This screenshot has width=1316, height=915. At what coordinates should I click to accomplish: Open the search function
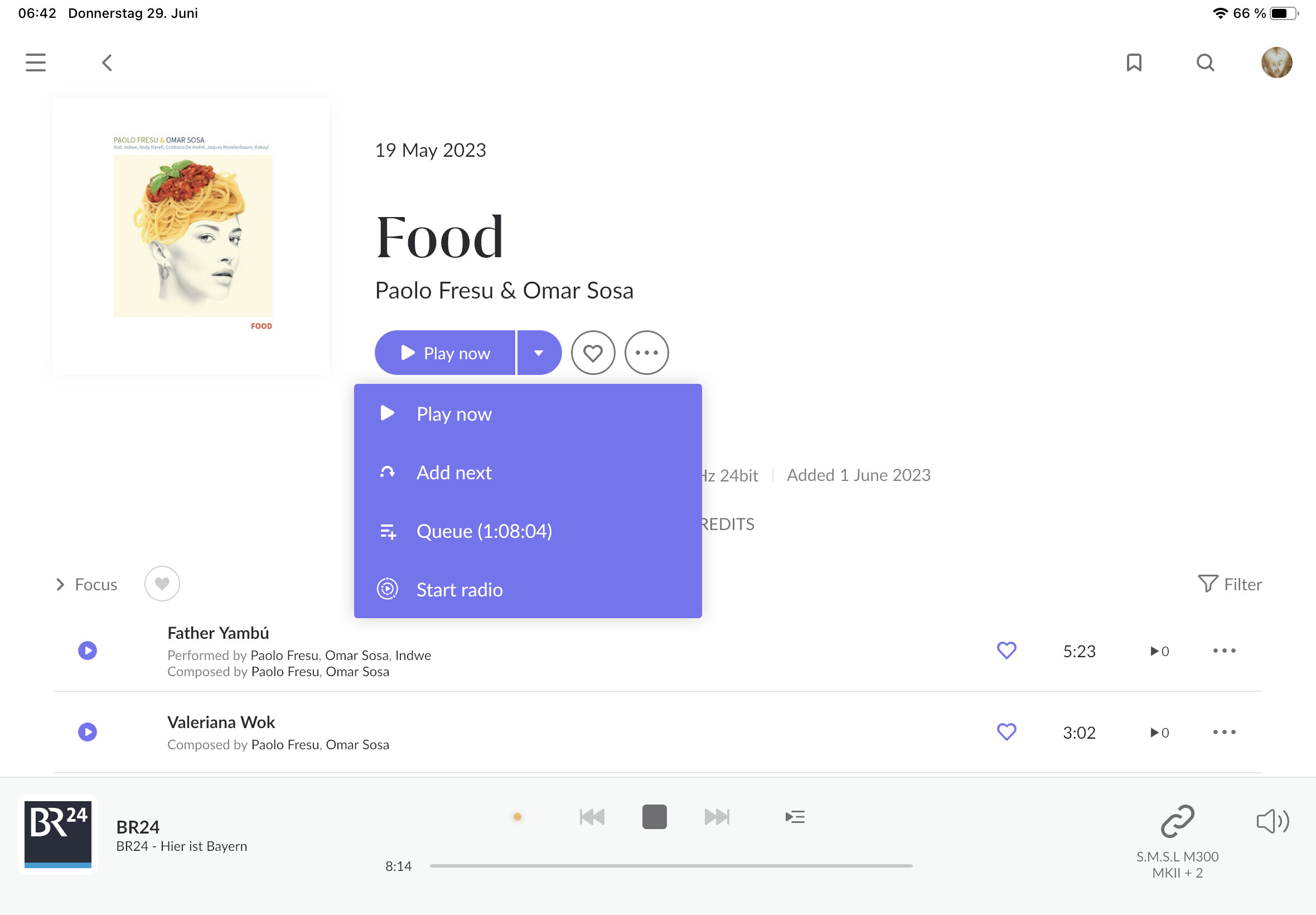point(1206,62)
